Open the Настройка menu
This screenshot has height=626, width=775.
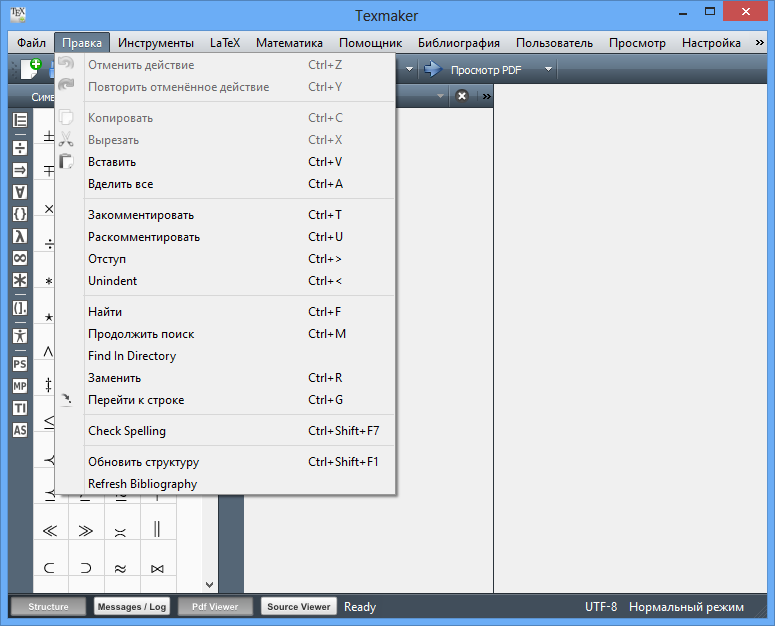[x=711, y=42]
